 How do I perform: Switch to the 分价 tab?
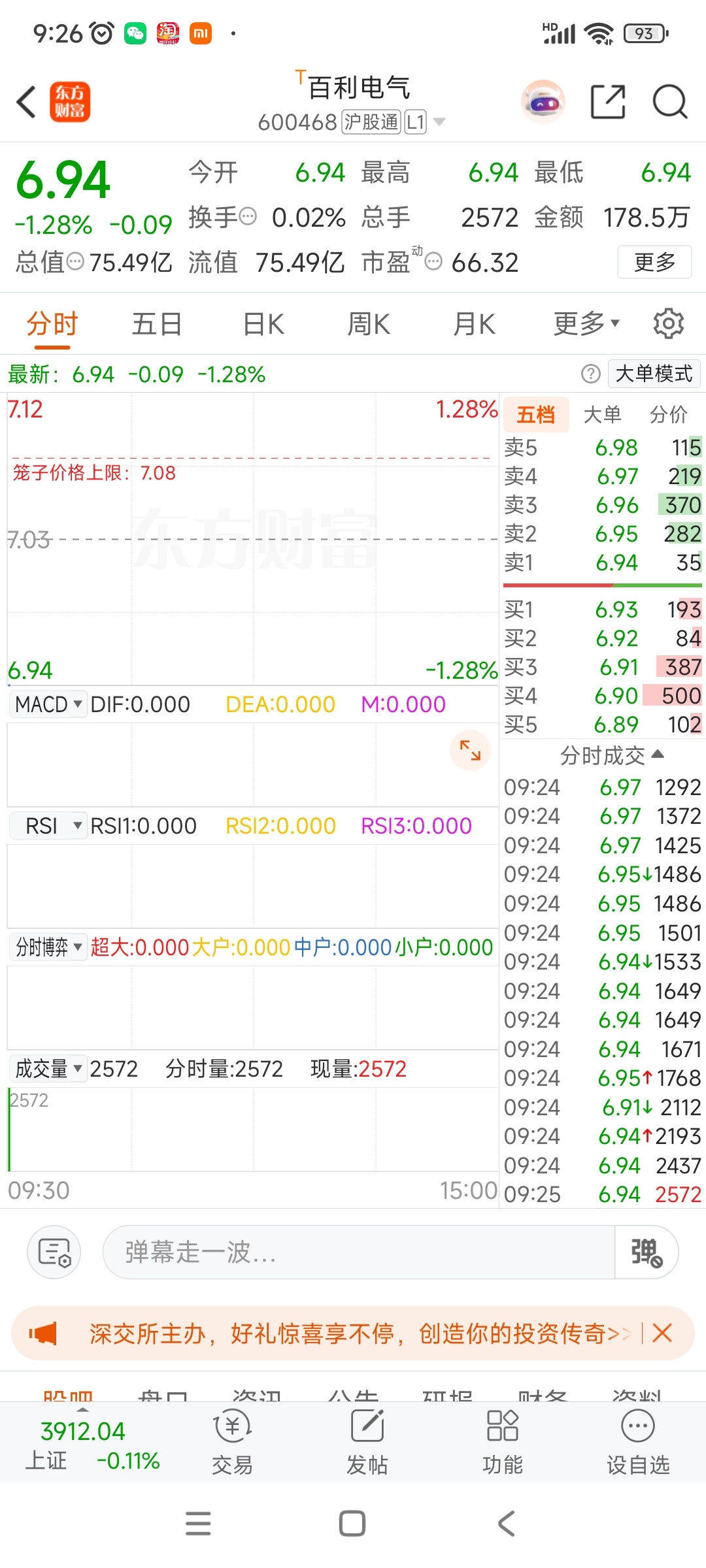pyautogui.click(x=669, y=414)
